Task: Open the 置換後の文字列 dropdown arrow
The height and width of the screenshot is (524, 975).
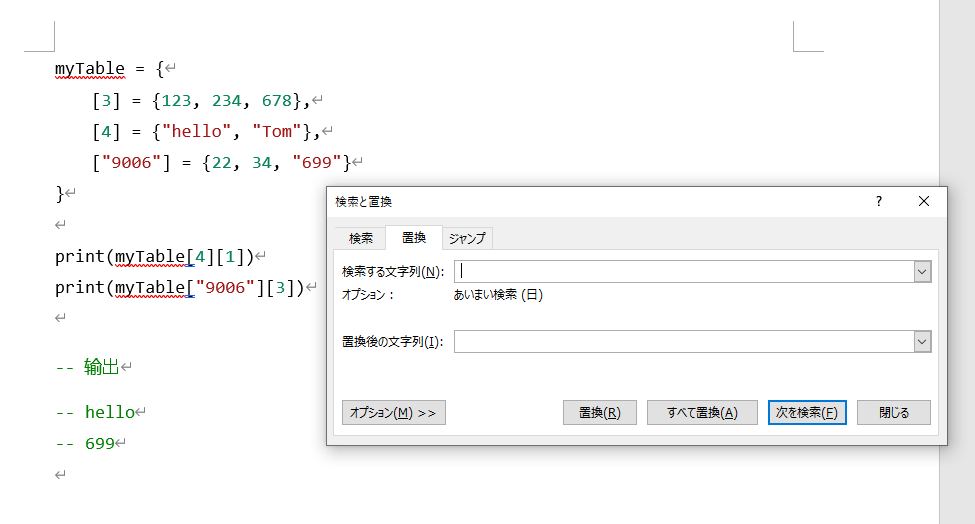Action: [922, 342]
